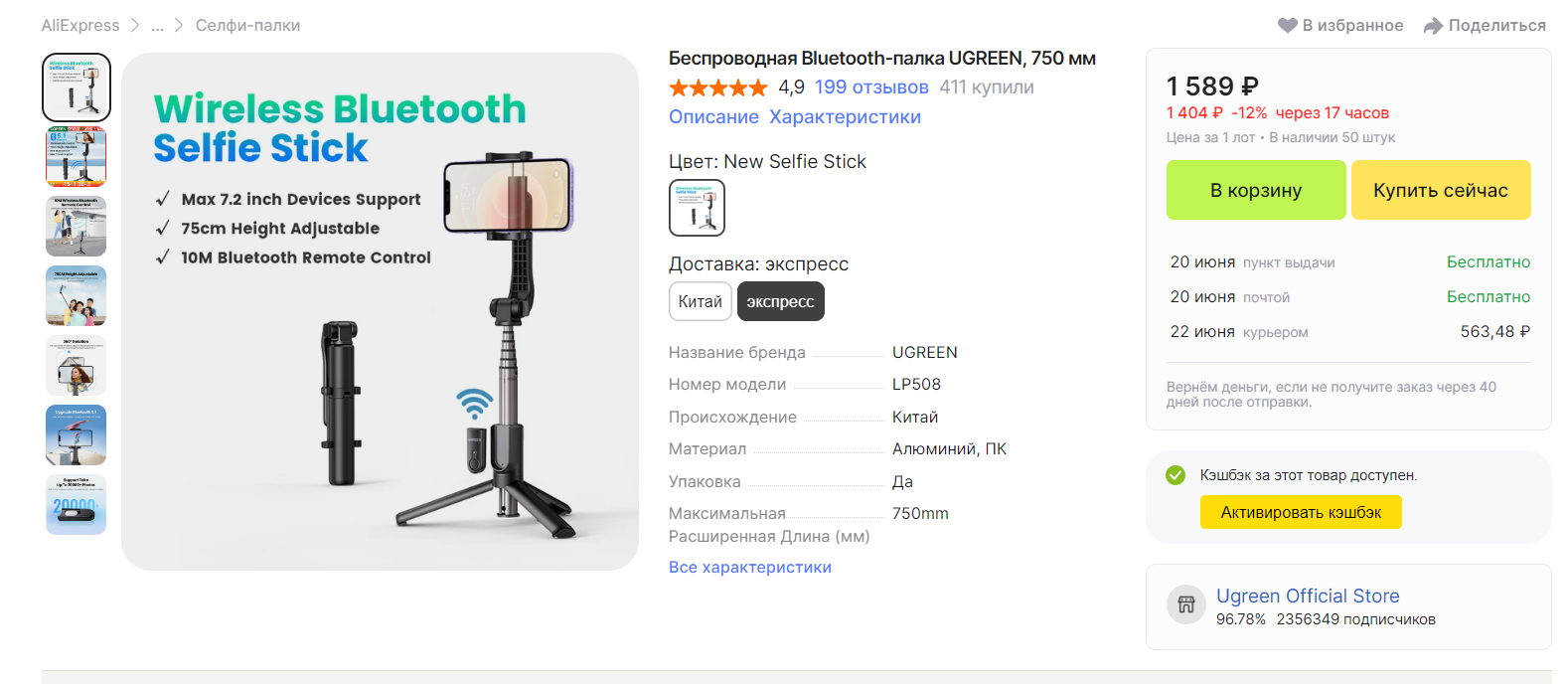Screen dimensions: 1568x684
Task: Click the Купить сейчас button
Action: tap(1441, 190)
